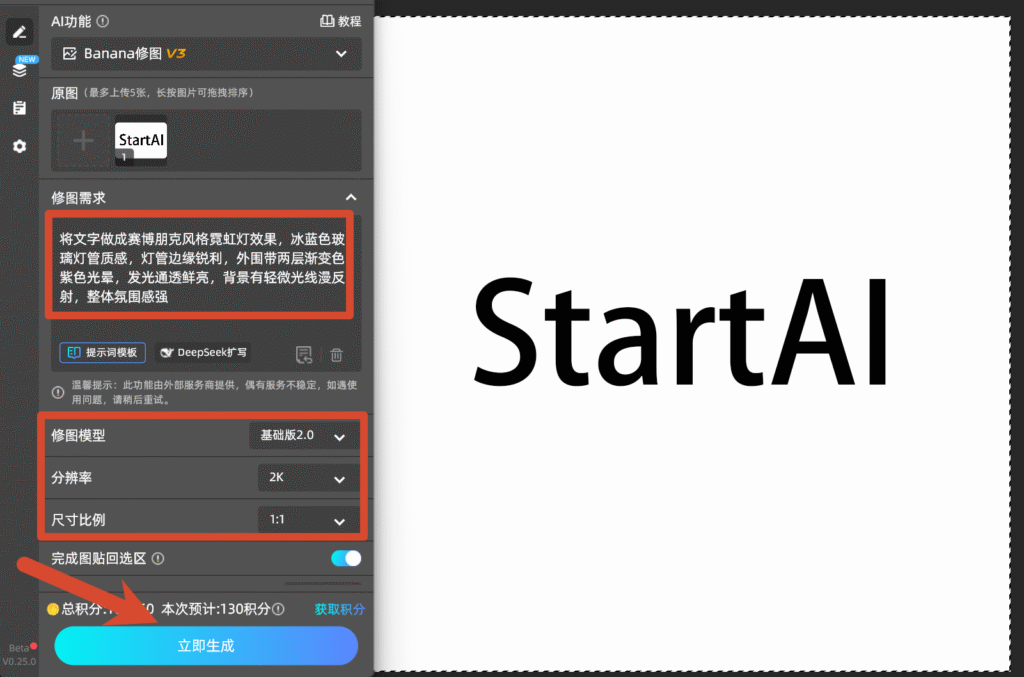Click info icon next to 完成图贴回选区
Viewport: 1024px width, 677px height.
tap(158, 558)
